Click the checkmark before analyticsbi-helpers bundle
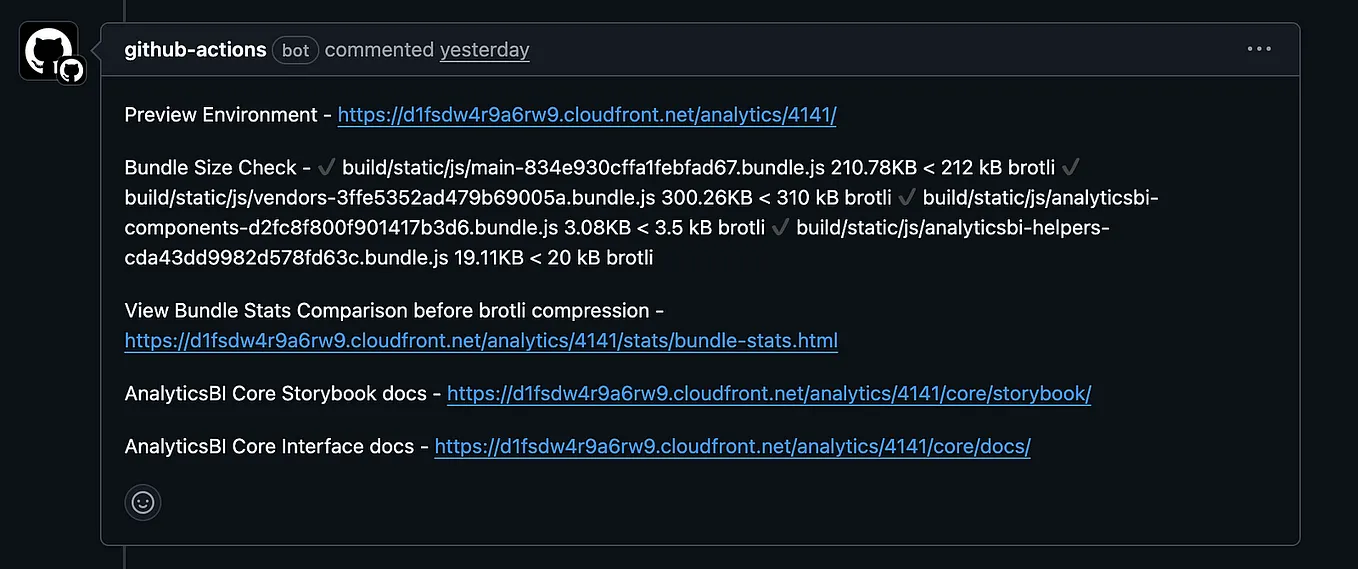The image size is (1358, 569). coord(781,227)
